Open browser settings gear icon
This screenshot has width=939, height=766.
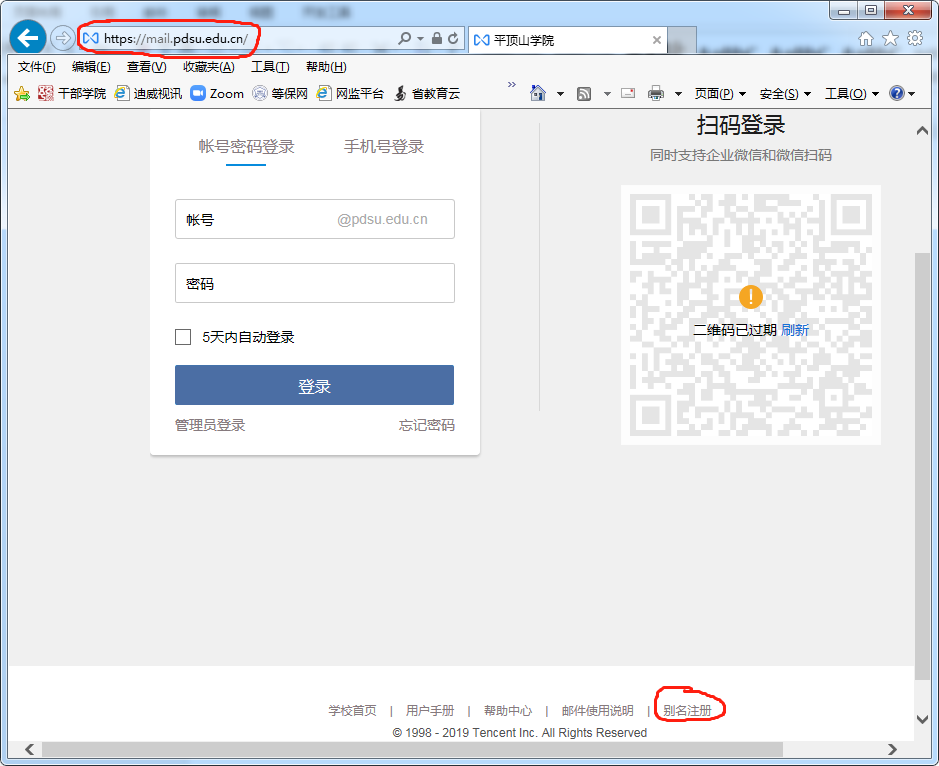click(915, 39)
